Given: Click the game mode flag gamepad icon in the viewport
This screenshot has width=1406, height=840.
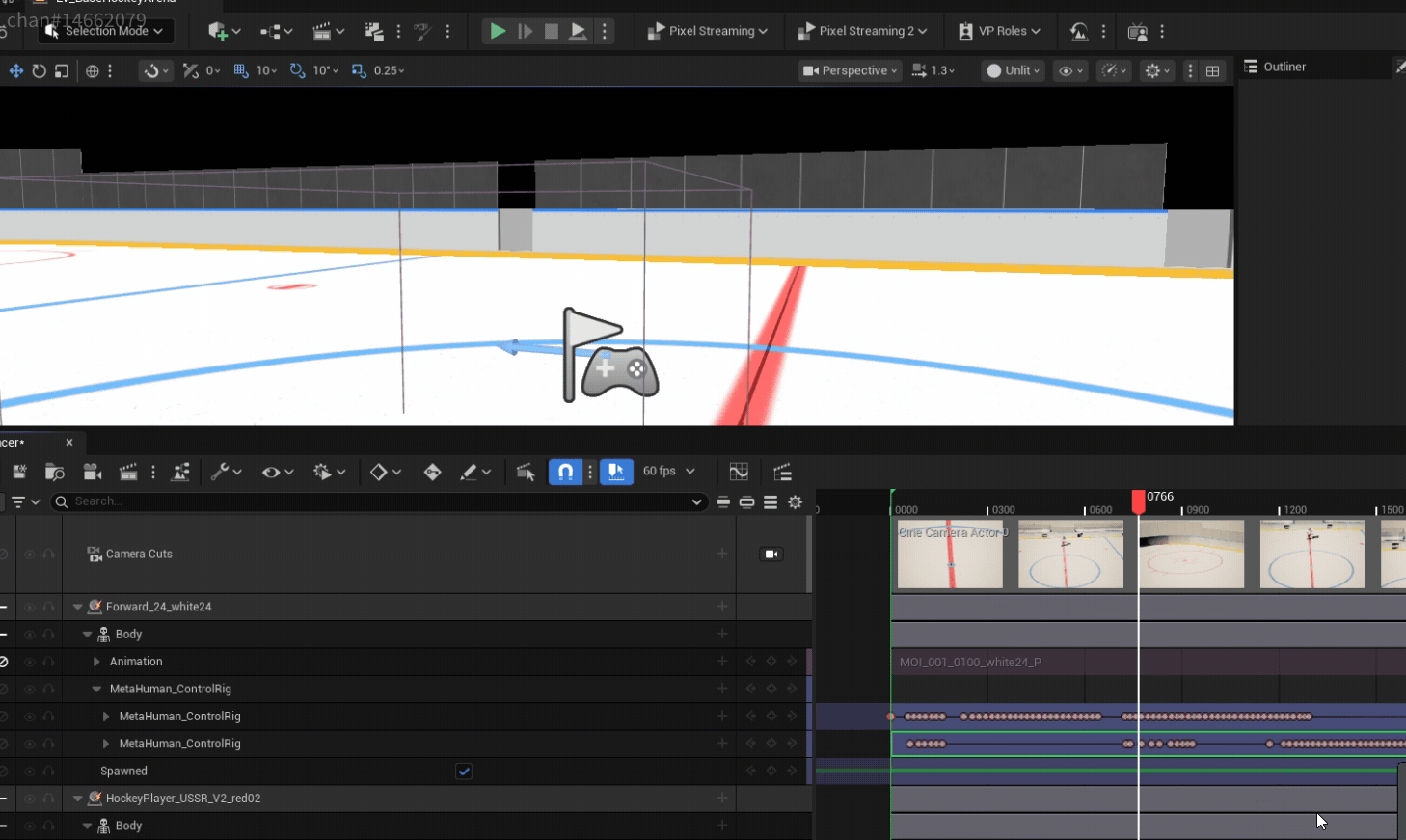Looking at the screenshot, I should tap(611, 355).
